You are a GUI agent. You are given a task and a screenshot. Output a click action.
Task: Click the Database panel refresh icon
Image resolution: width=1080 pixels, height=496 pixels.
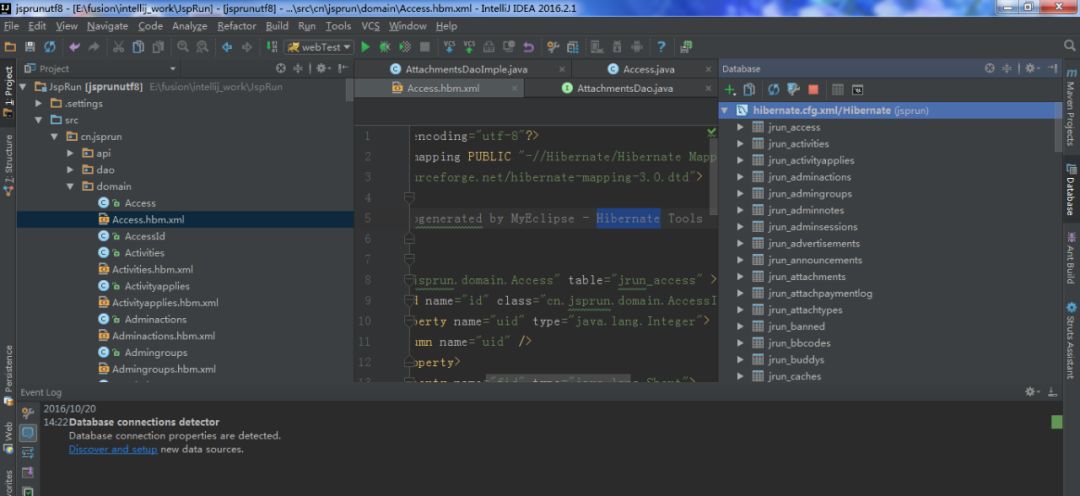coord(773,90)
